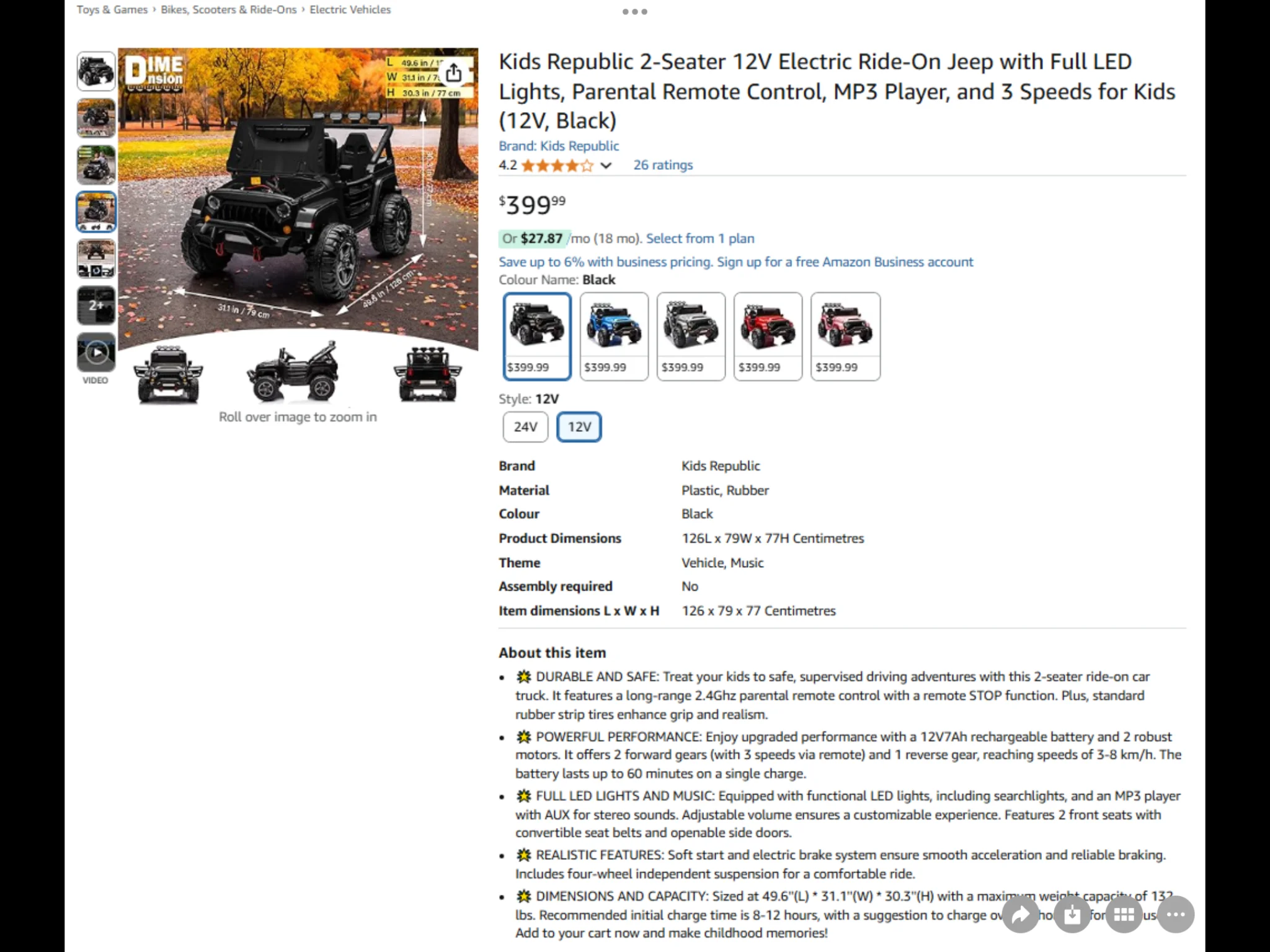Choose the red jeep colour option

768,337
